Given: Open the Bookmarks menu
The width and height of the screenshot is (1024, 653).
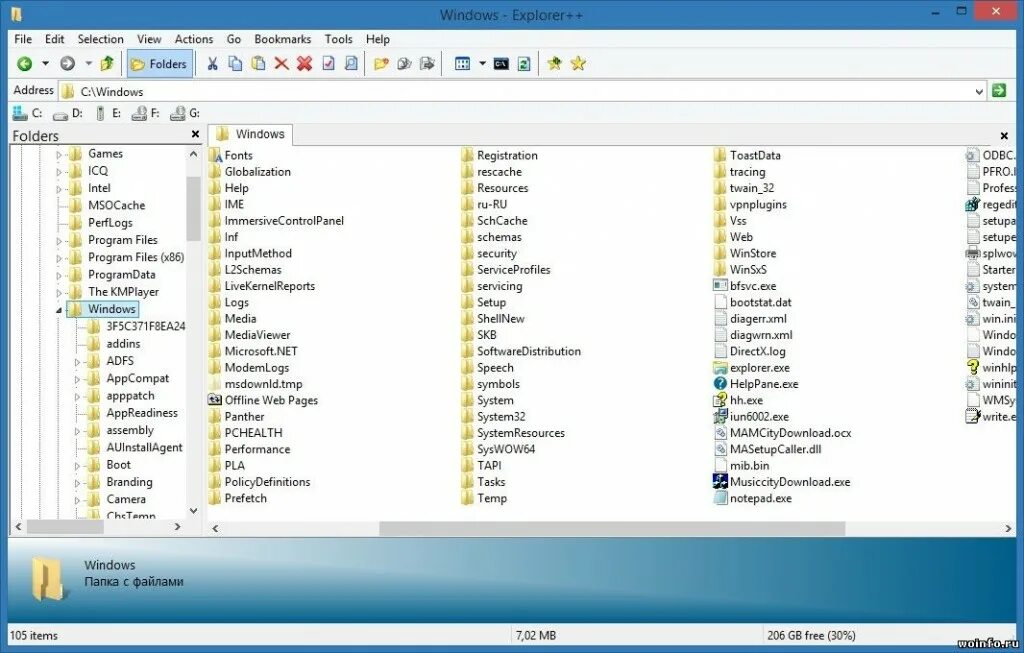Looking at the screenshot, I should (282, 39).
